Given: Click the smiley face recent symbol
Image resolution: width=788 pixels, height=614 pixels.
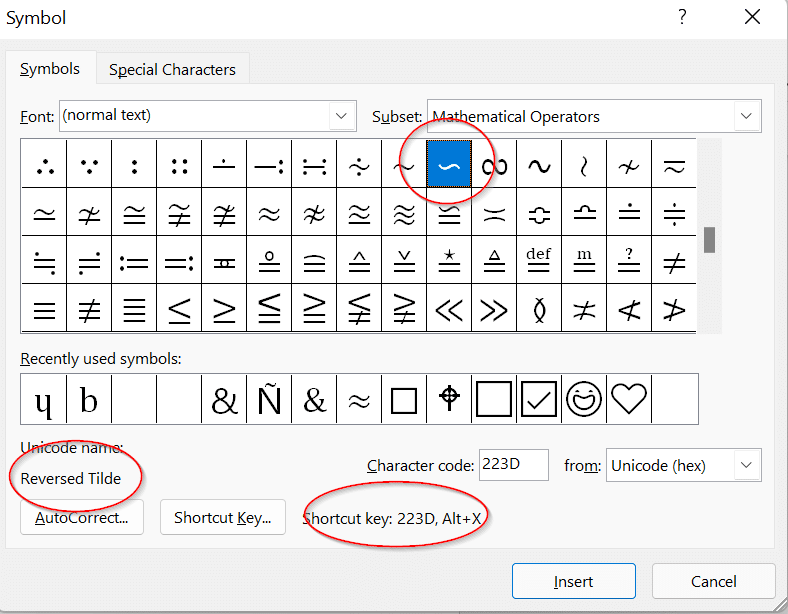Looking at the screenshot, I should click(x=584, y=400).
